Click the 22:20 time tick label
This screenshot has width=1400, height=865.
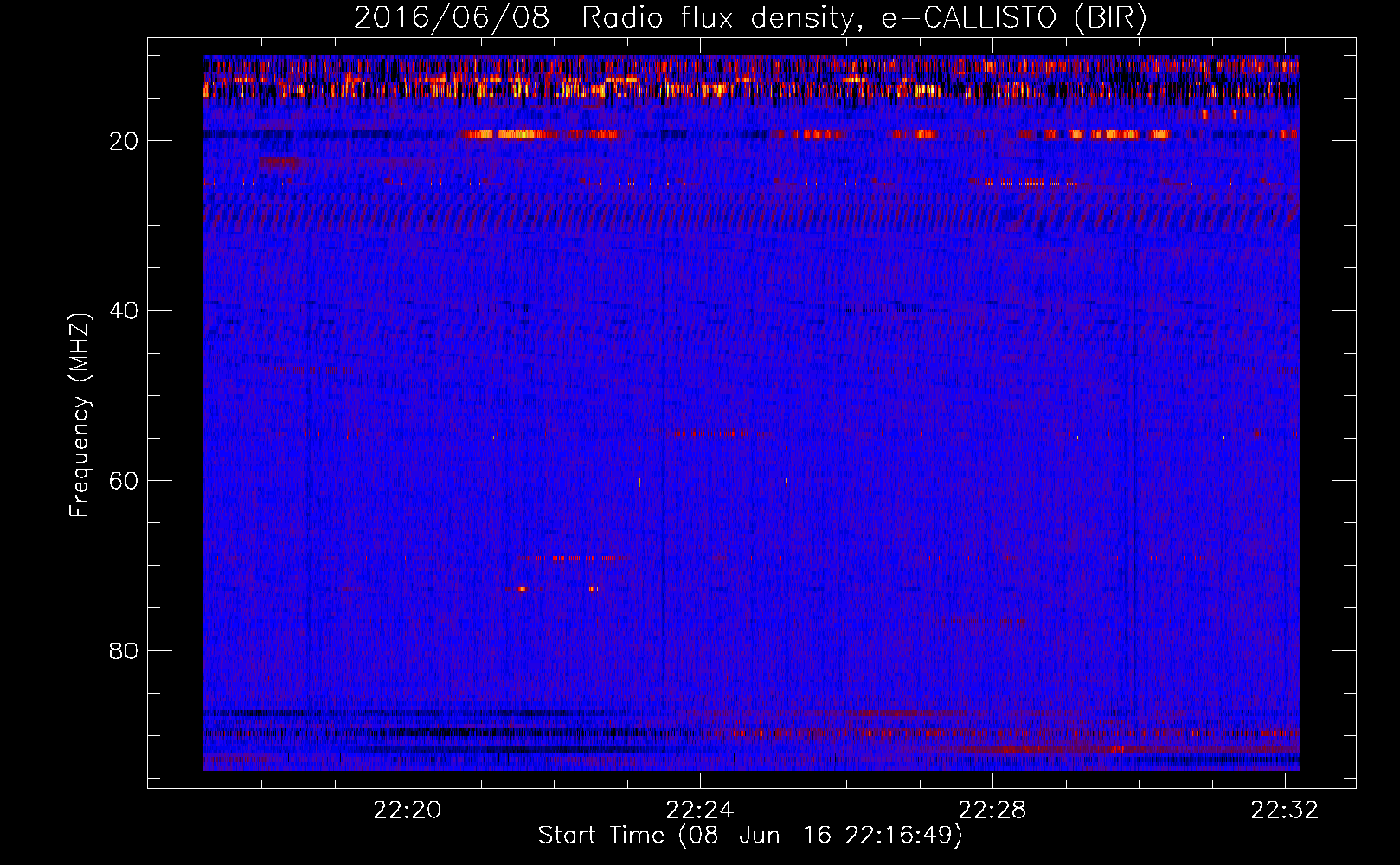click(407, 810)
